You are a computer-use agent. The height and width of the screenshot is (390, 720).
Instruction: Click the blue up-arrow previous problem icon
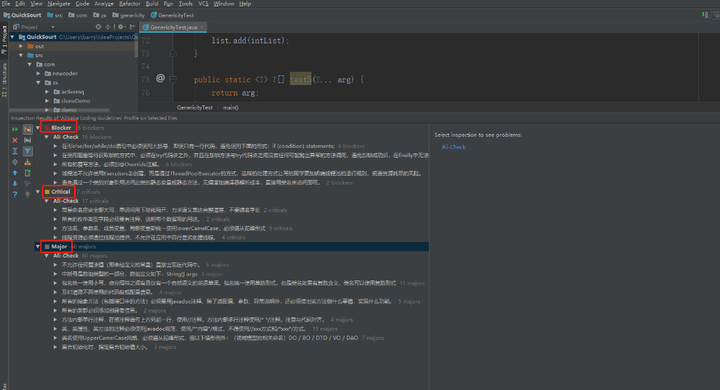click(x=15, y=173)
